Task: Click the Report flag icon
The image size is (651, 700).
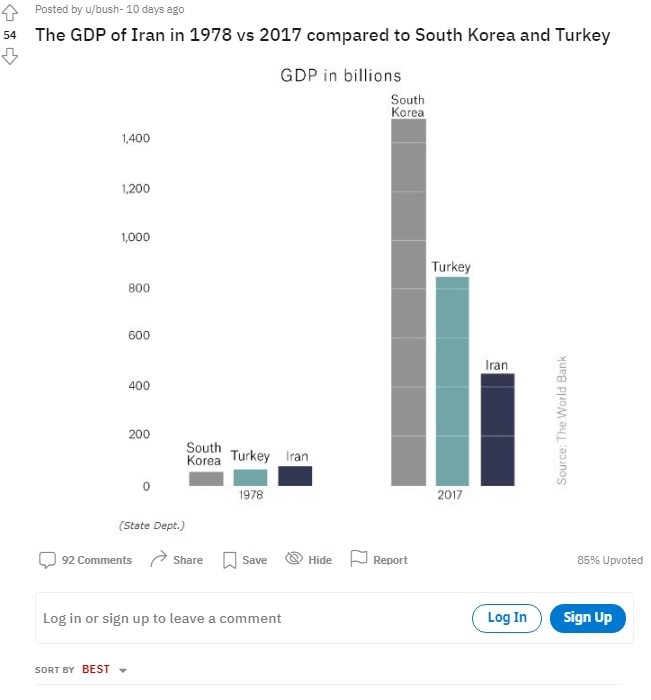Action: click(x=359, y=559)
